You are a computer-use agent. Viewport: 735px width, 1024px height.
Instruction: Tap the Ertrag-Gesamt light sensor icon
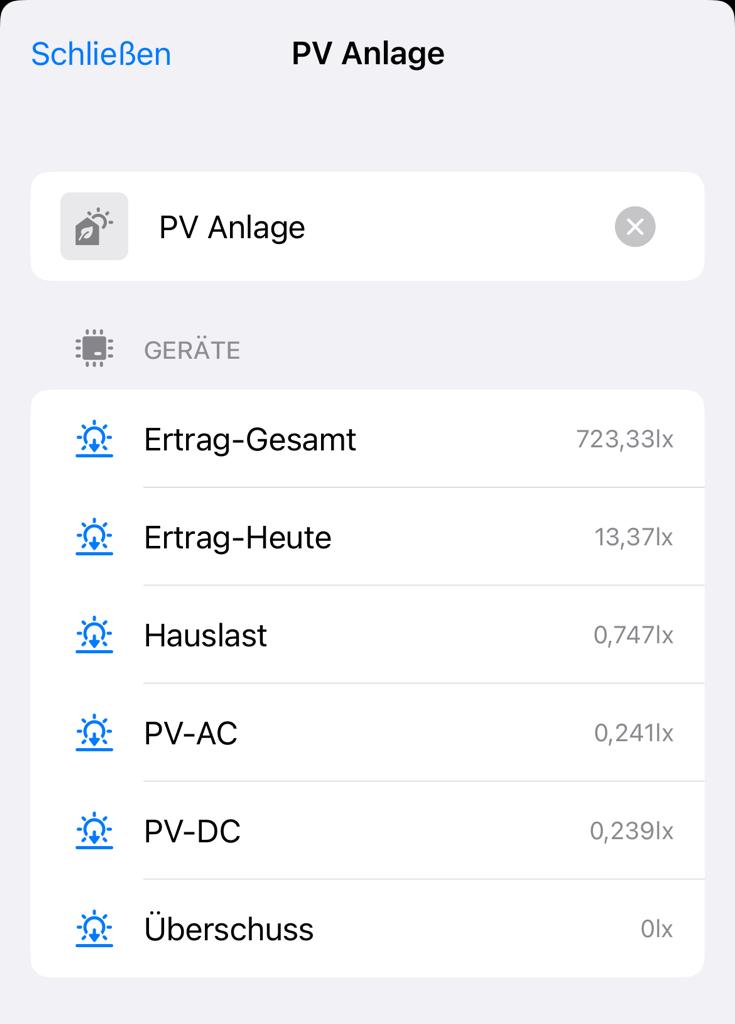[94, 439]
